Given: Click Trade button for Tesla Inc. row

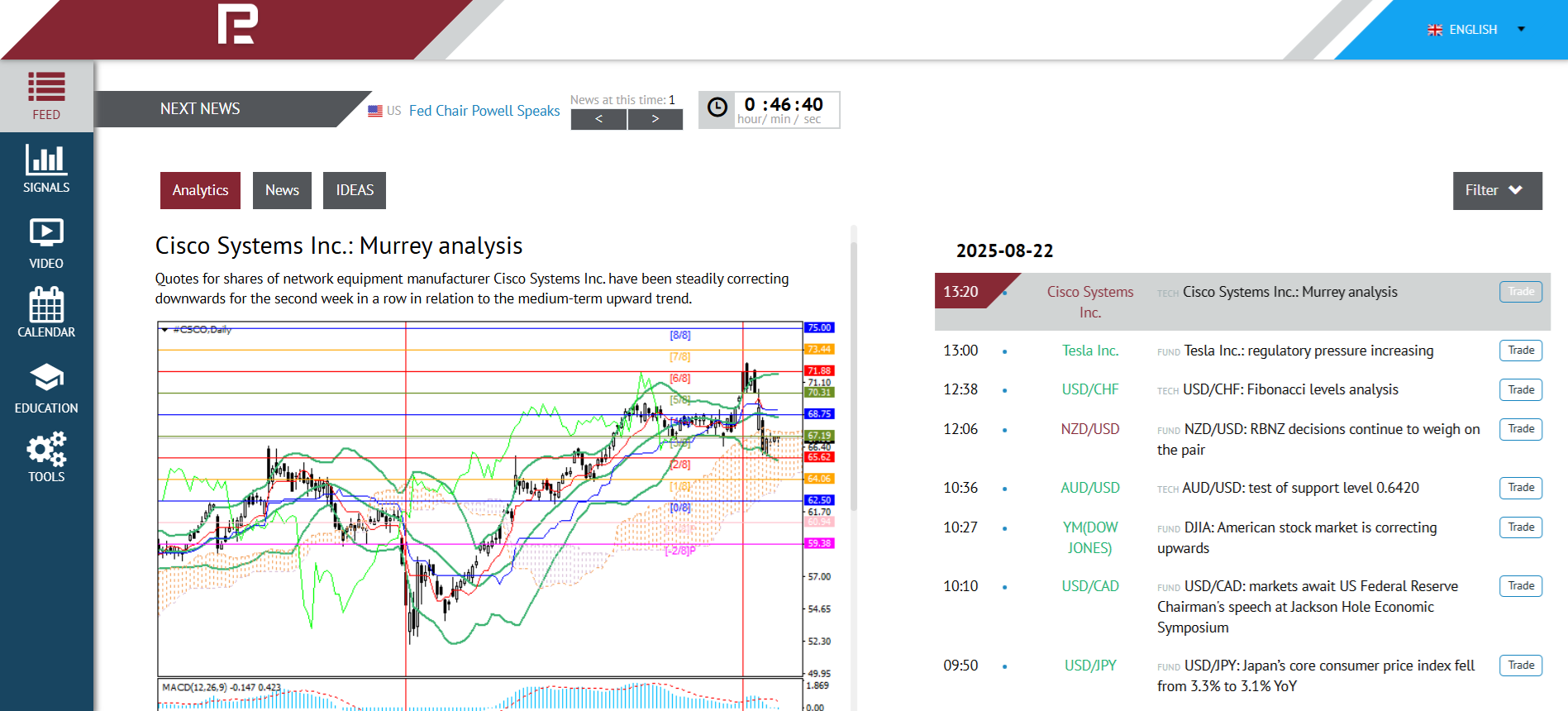Looking at the screenshot, I should 1520,351.
